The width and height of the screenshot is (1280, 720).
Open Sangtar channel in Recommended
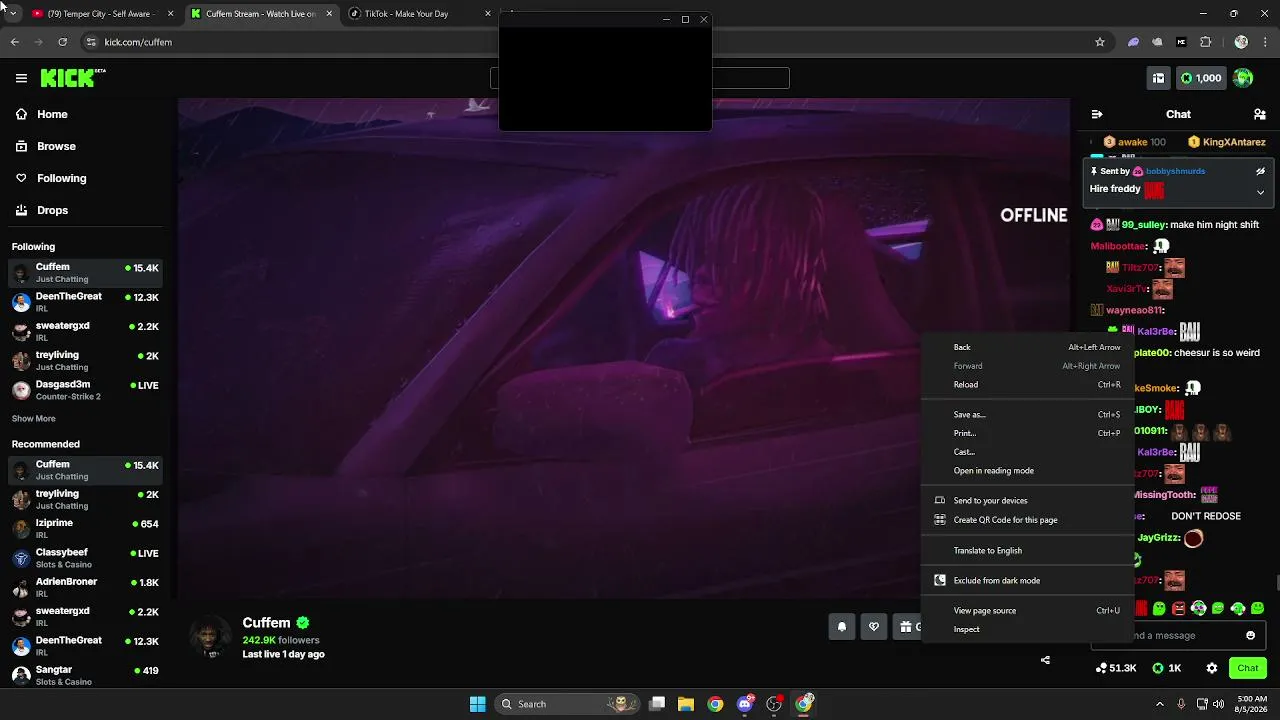[x=86, y=675]
